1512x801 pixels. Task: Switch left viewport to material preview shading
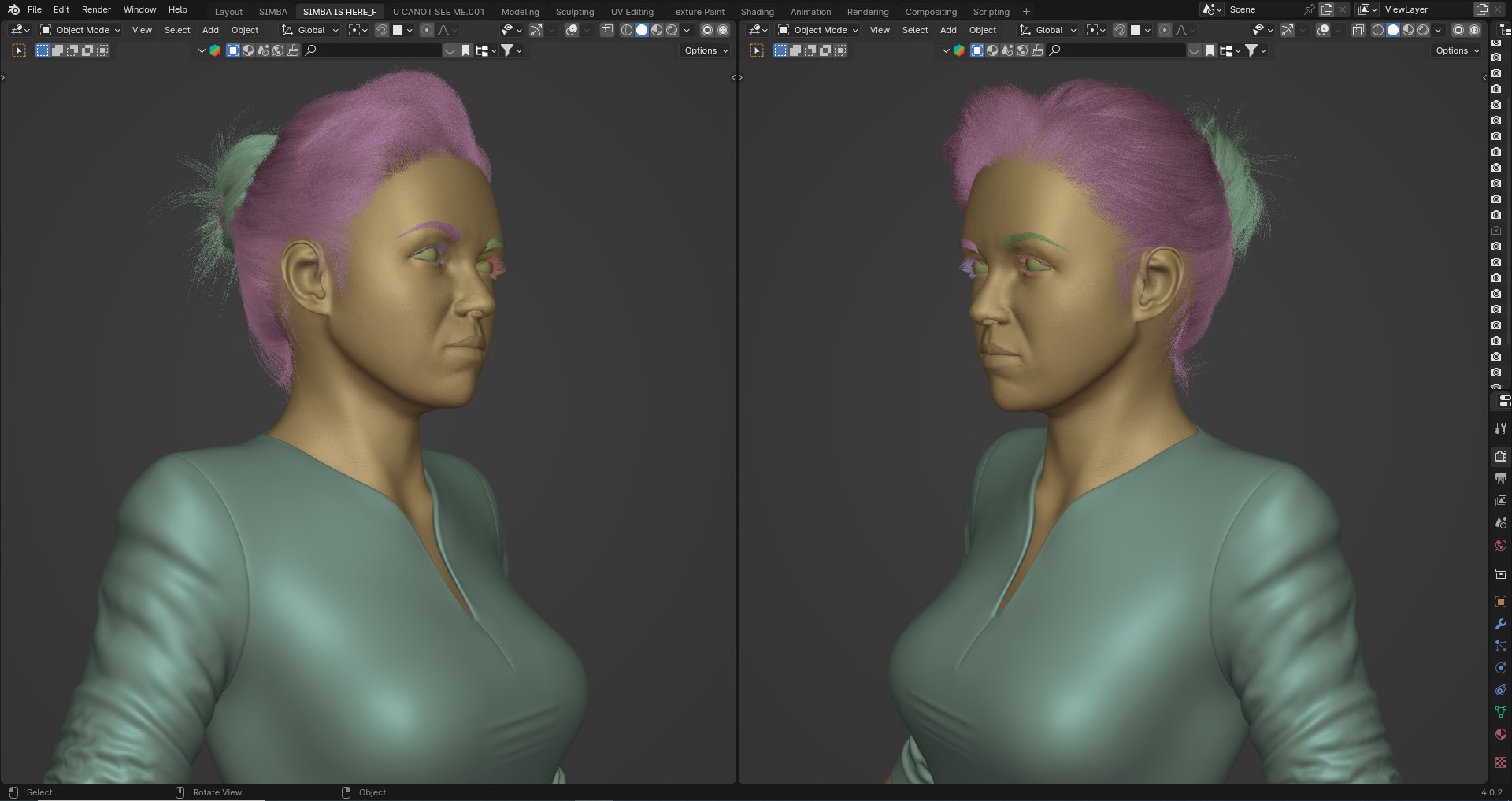657,30
